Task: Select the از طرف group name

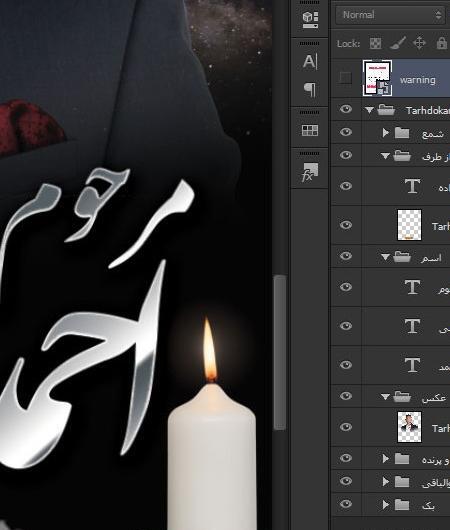Action: [x=436, y=157]
